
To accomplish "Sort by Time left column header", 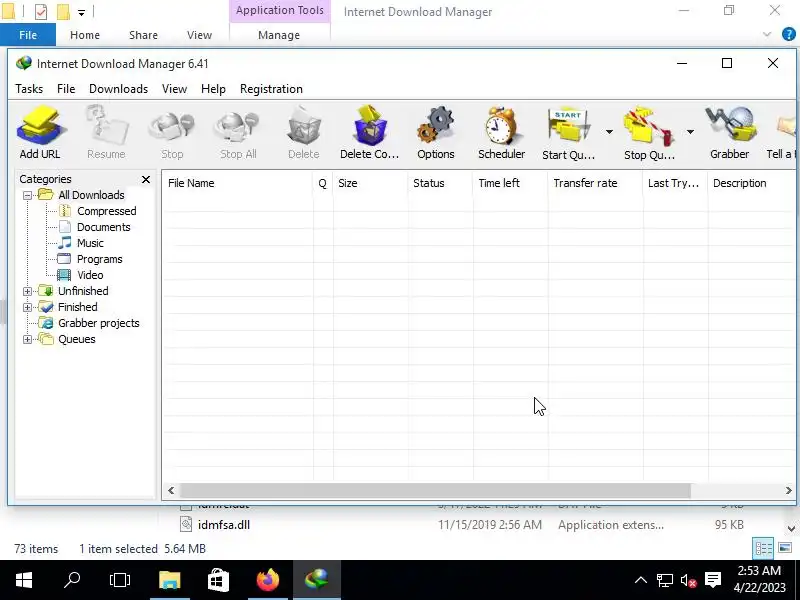I will (x=511, y=183).
